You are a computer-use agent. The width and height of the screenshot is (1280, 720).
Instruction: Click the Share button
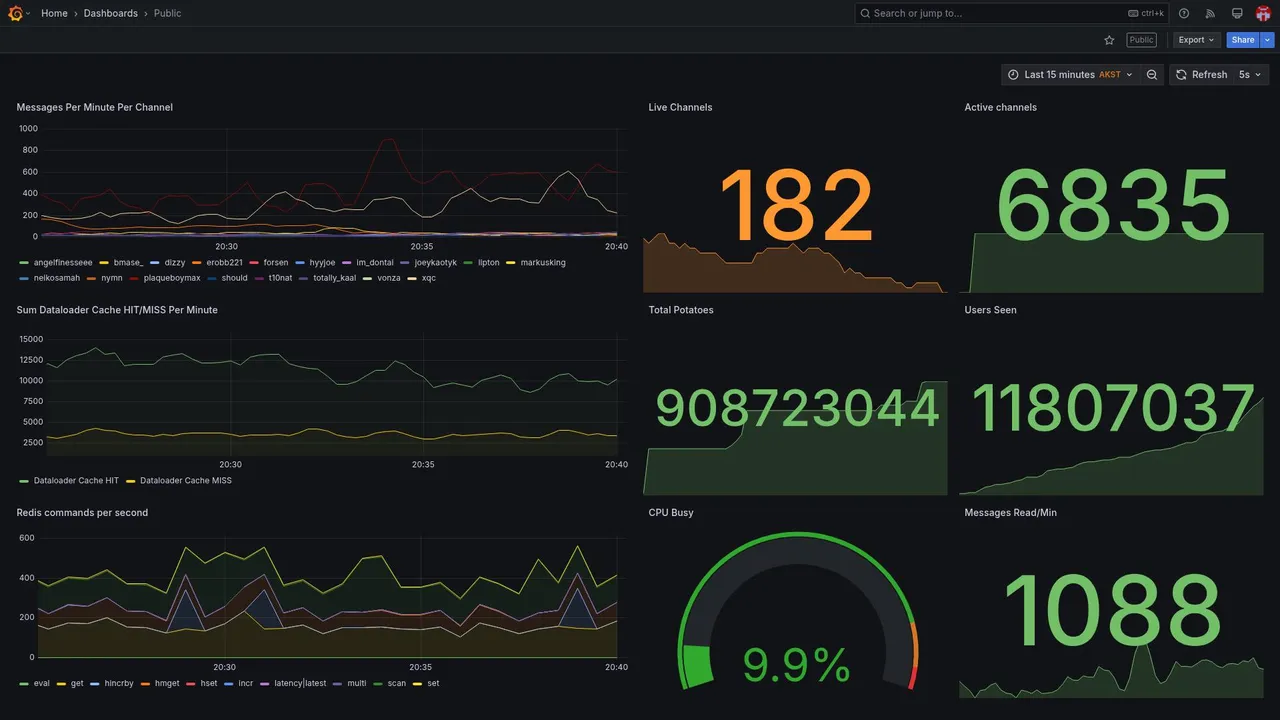point(1243,40)
